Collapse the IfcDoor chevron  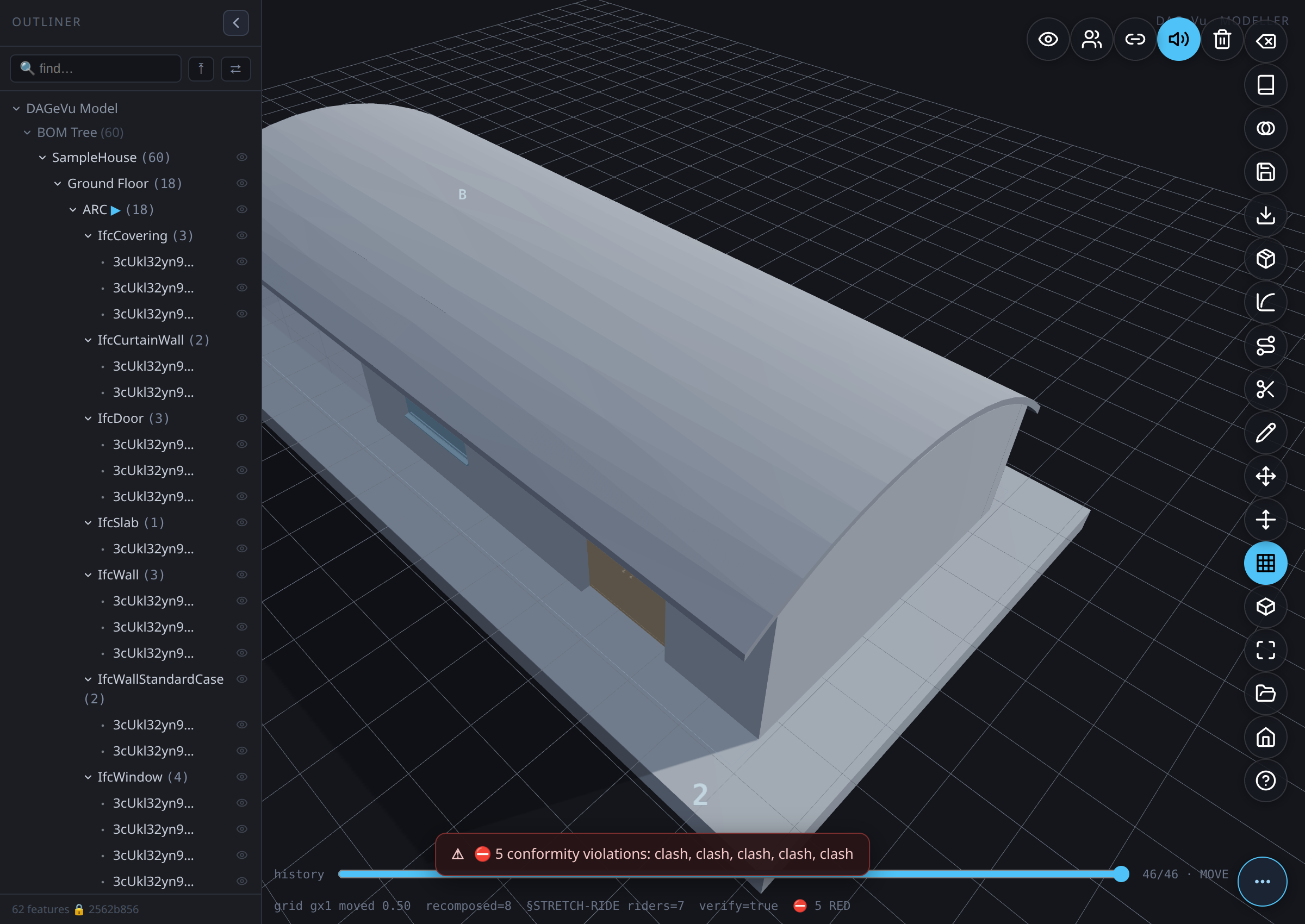(88, 419)
